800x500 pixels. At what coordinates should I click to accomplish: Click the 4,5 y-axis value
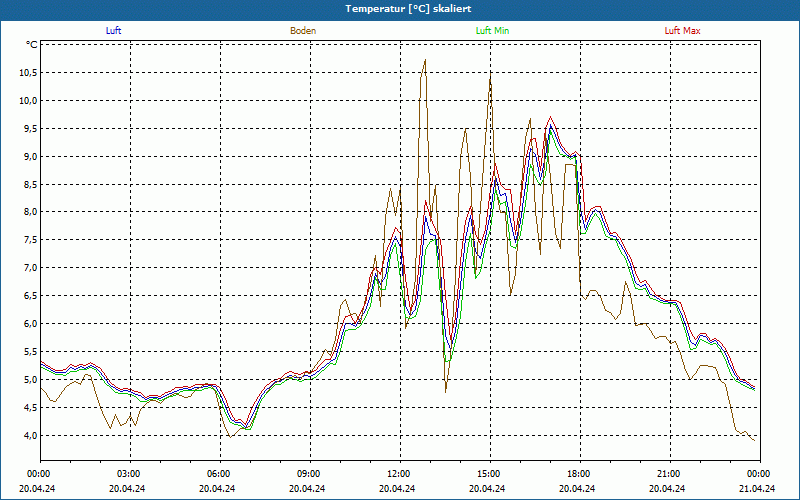(x=30, y=408)
